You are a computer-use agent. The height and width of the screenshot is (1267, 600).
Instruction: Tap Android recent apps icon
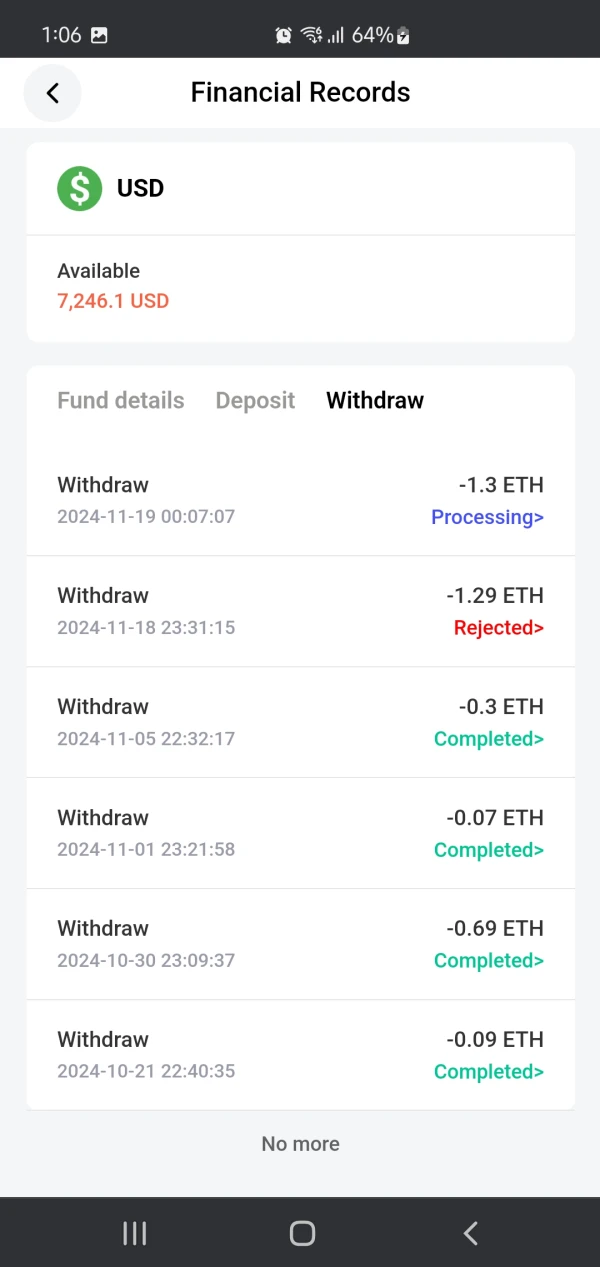pyautogui.click(x=135, y=1233)
